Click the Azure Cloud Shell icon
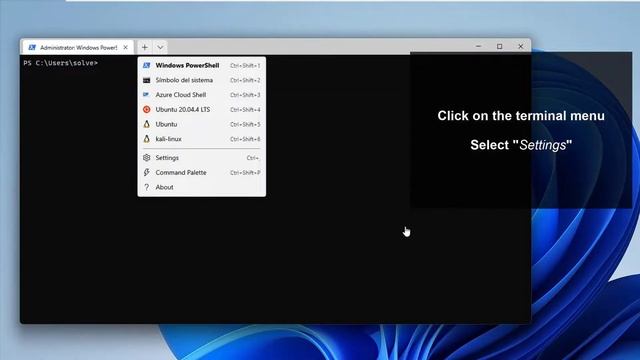 [147, 95]
